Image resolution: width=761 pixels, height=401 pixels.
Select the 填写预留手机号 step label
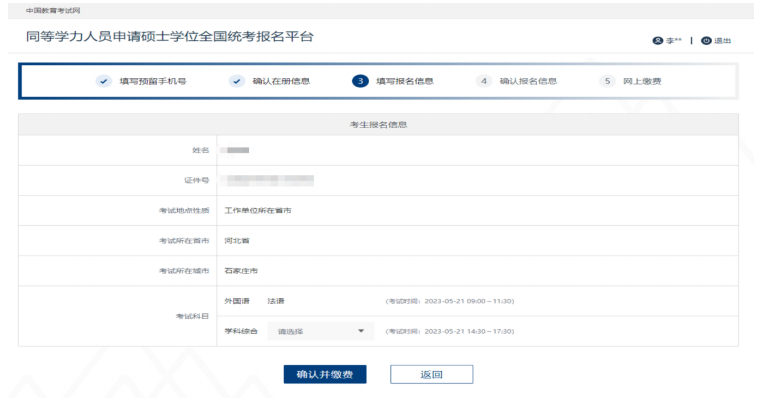coord(153,81)
